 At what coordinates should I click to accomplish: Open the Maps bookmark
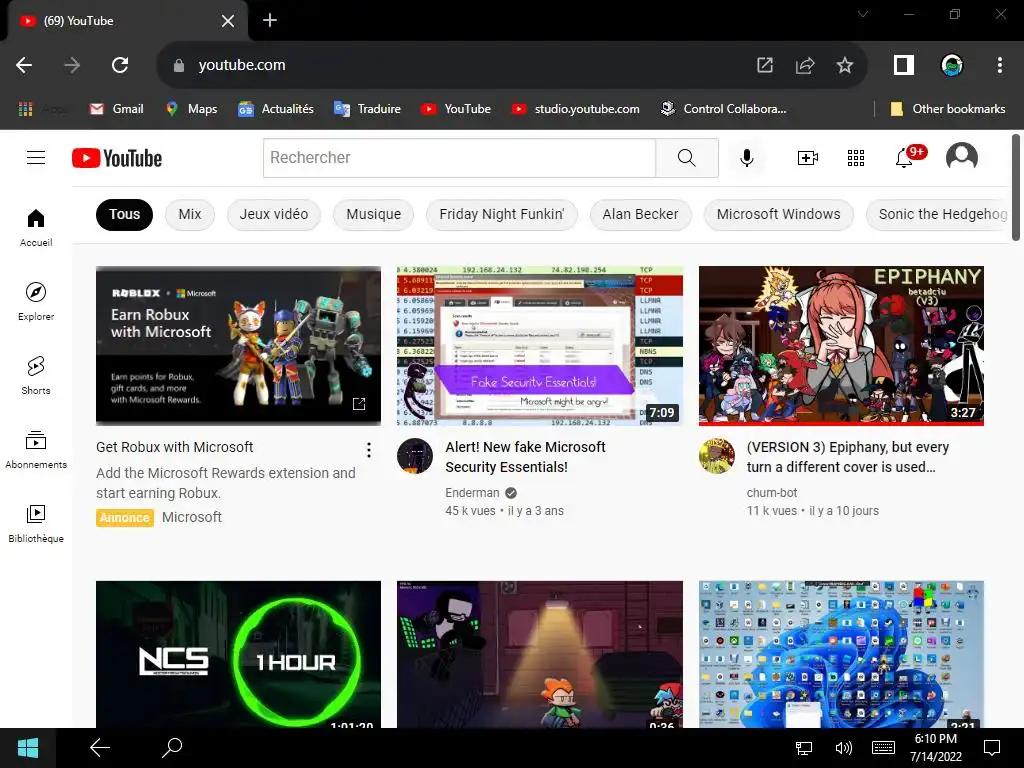coord(191,109)
